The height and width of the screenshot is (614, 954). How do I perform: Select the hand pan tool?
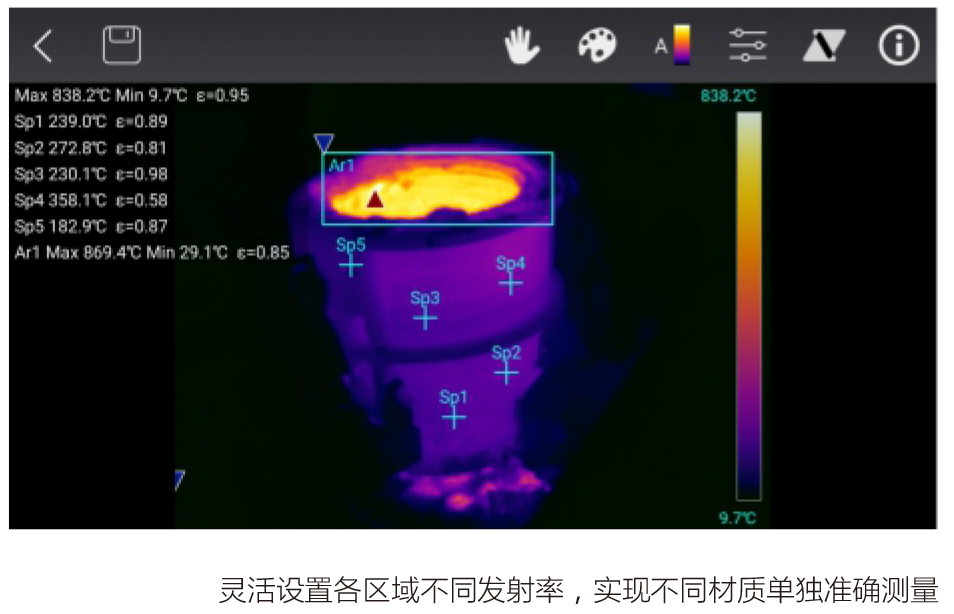tap(521, 46)
